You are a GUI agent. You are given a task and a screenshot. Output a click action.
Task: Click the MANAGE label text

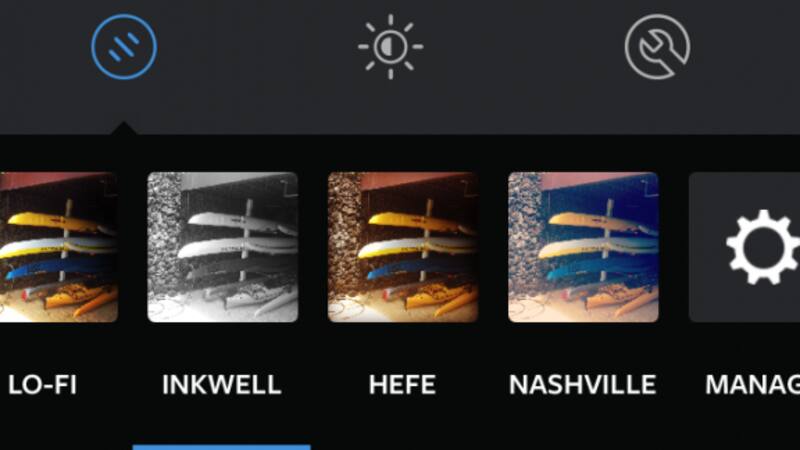(x=753, y=385)
